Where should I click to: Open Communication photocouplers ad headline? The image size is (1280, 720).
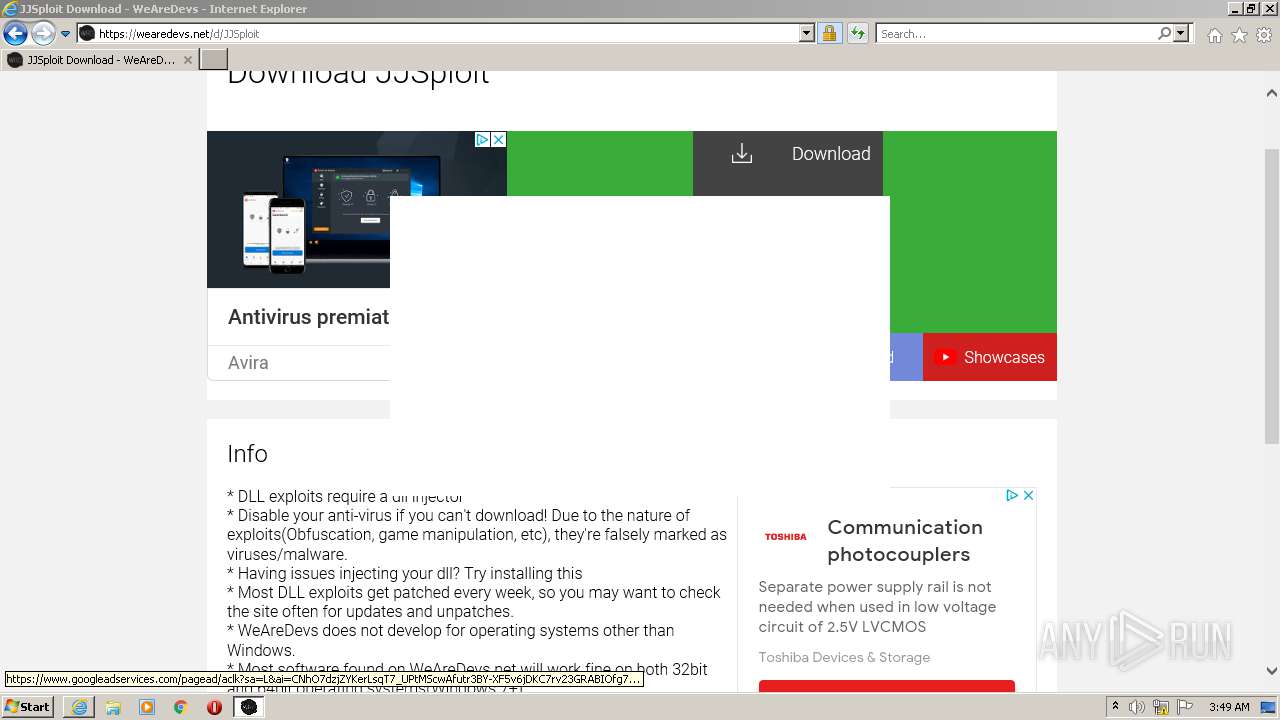coord(905,540)
